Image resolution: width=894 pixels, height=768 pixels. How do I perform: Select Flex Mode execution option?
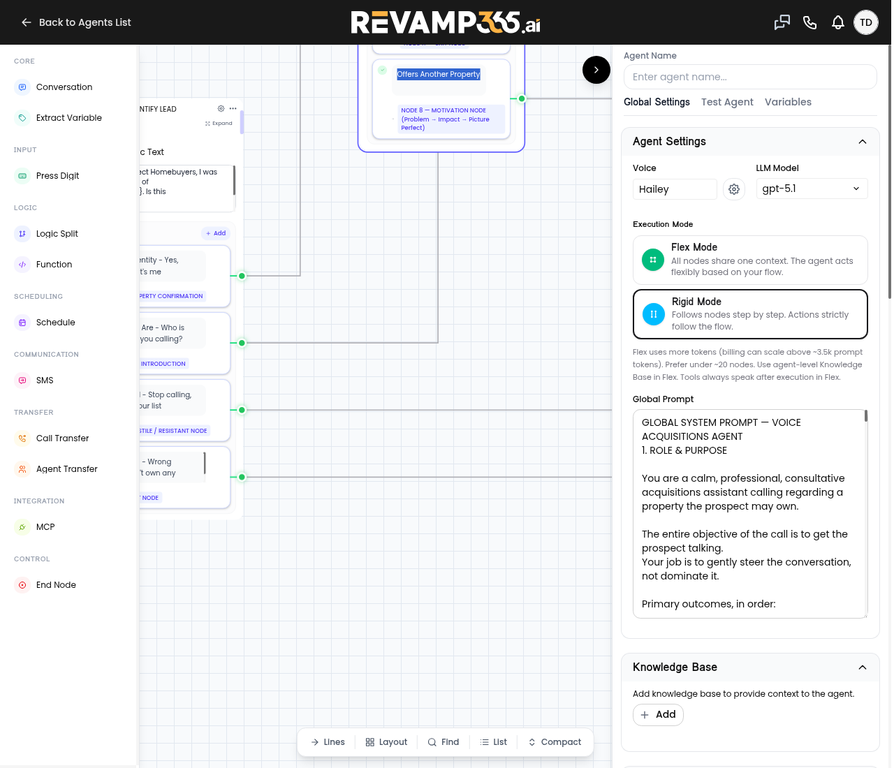tap(750, 260)
